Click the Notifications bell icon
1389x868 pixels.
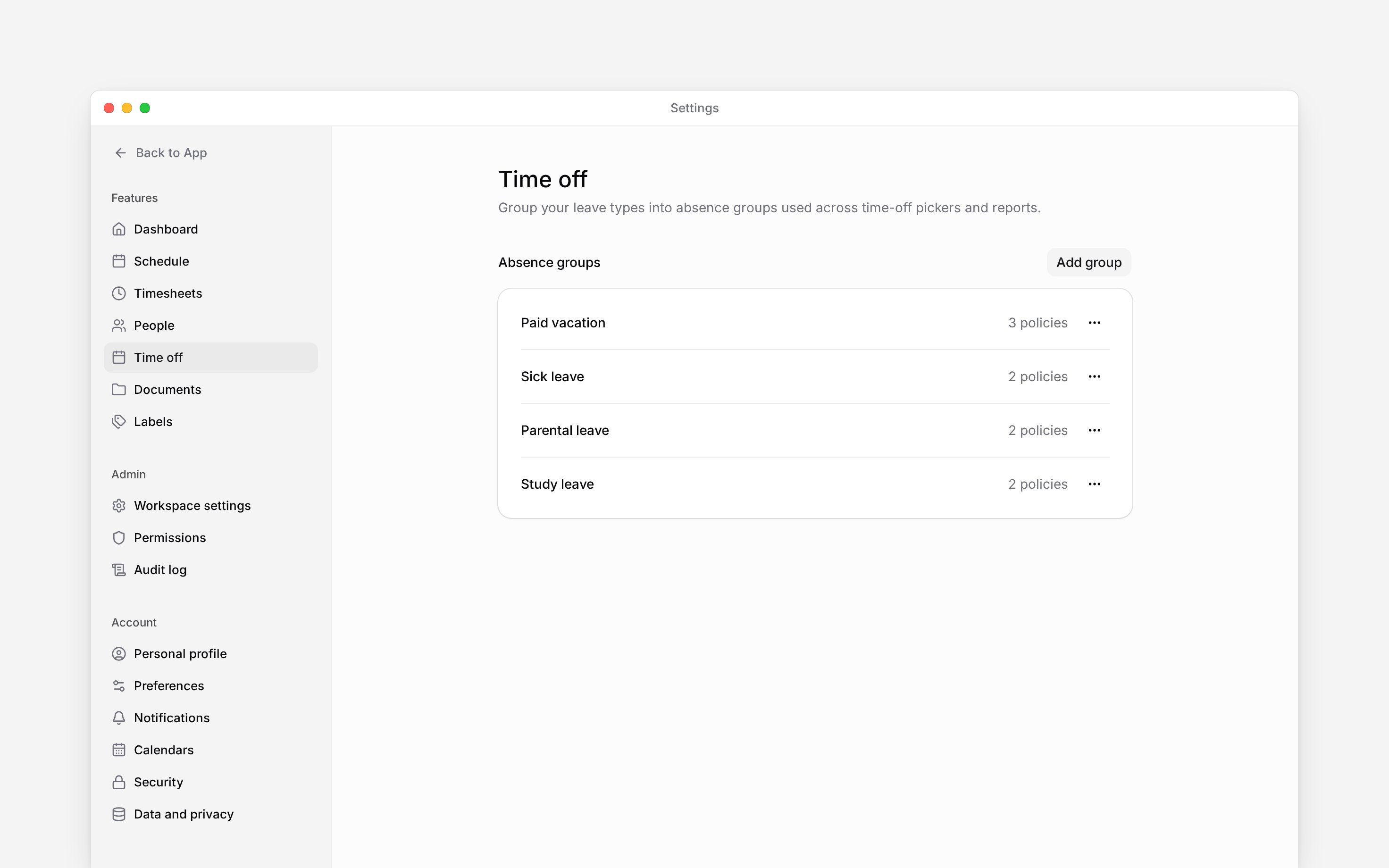[119, 718]
